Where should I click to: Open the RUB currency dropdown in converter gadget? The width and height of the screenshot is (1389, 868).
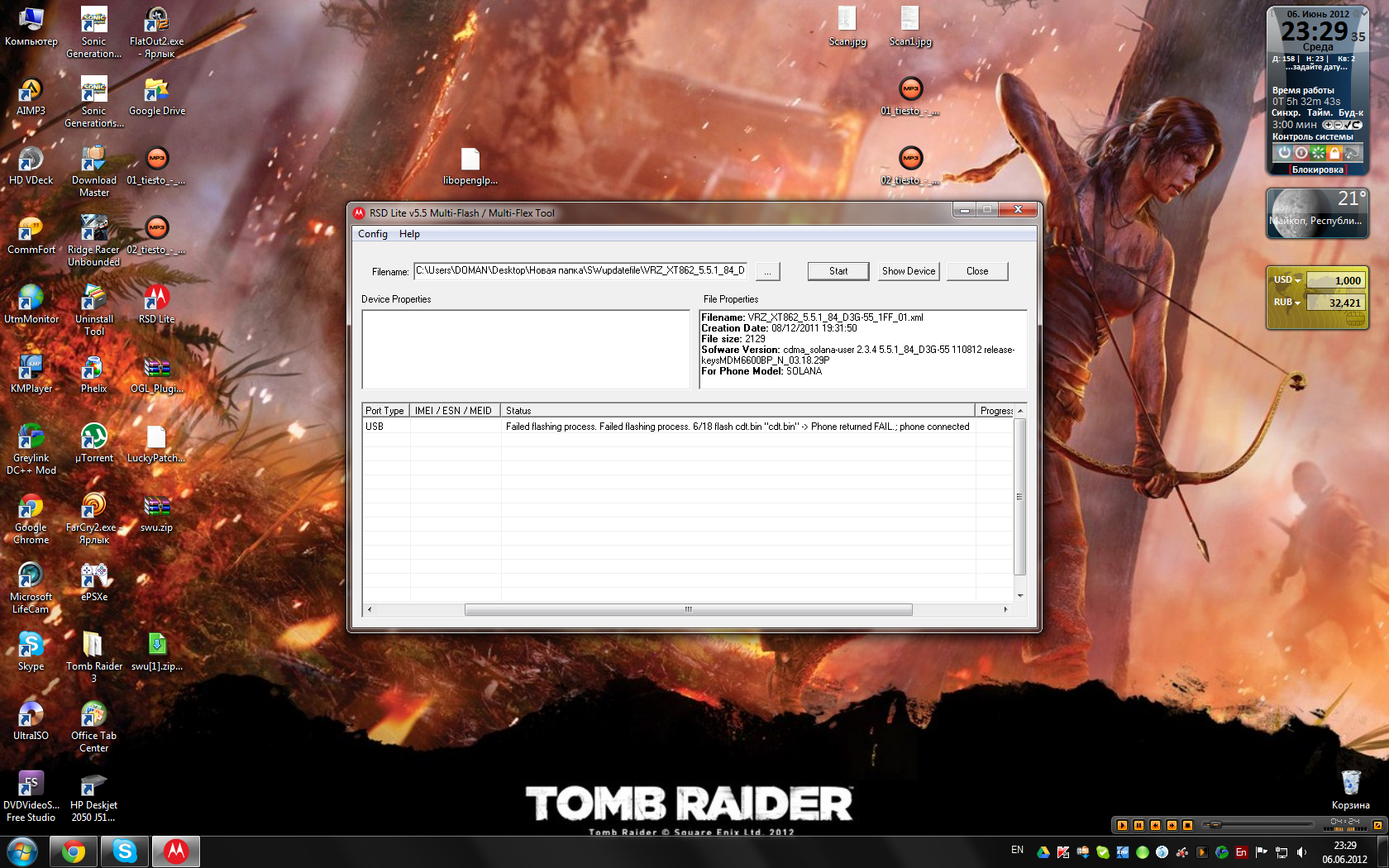pyautogui.click(x=1286, y=303)
